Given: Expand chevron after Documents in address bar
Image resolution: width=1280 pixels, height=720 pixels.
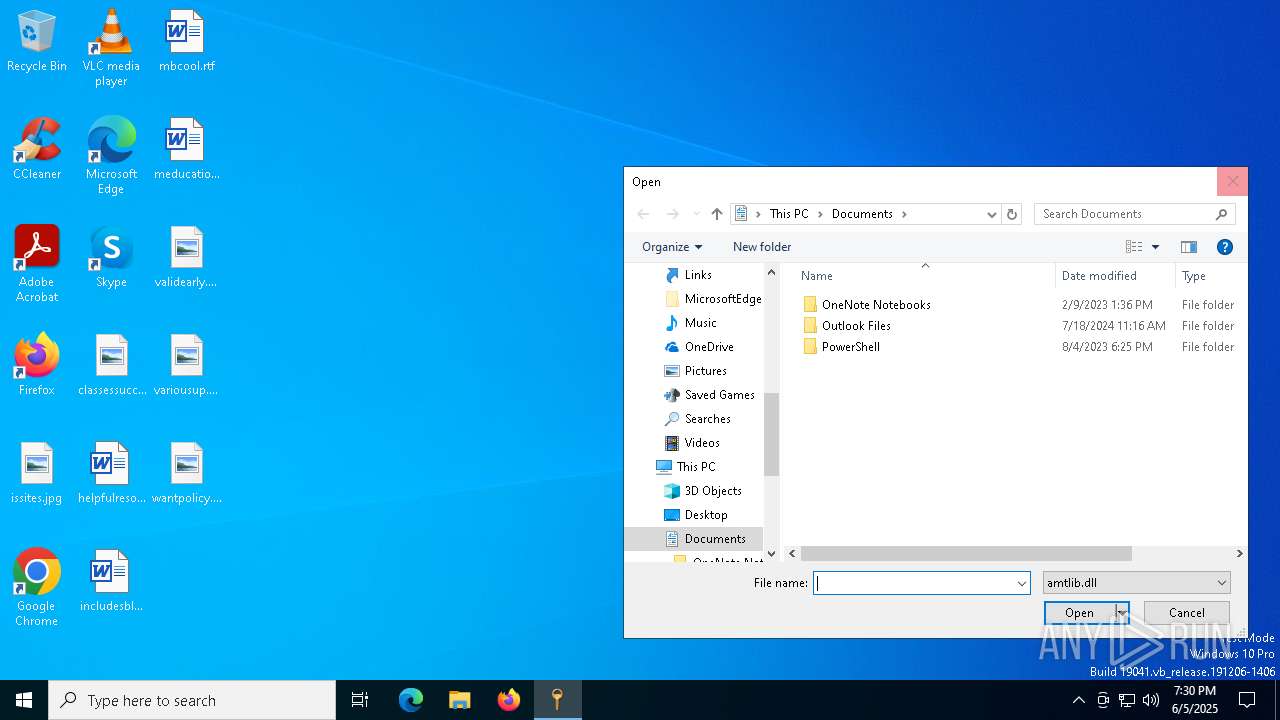Looking at the screenshot, I should click(x=904, y=214).
